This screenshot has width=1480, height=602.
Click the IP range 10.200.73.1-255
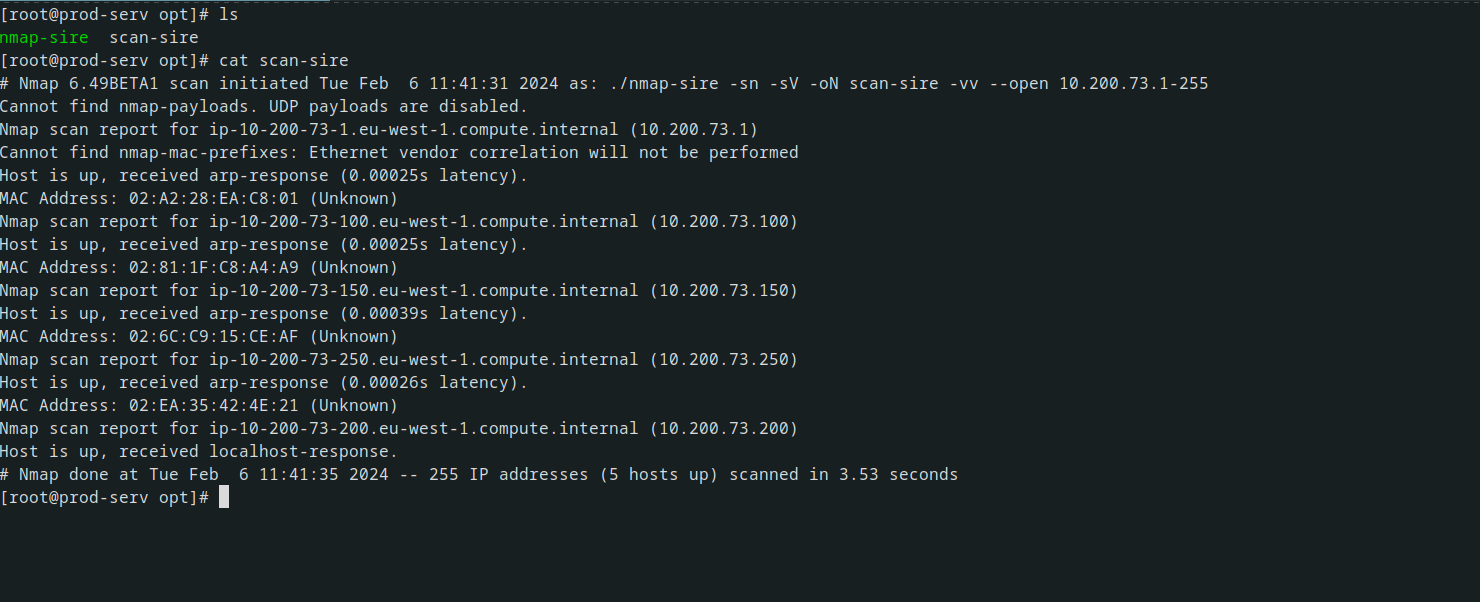pos(1134,84)
